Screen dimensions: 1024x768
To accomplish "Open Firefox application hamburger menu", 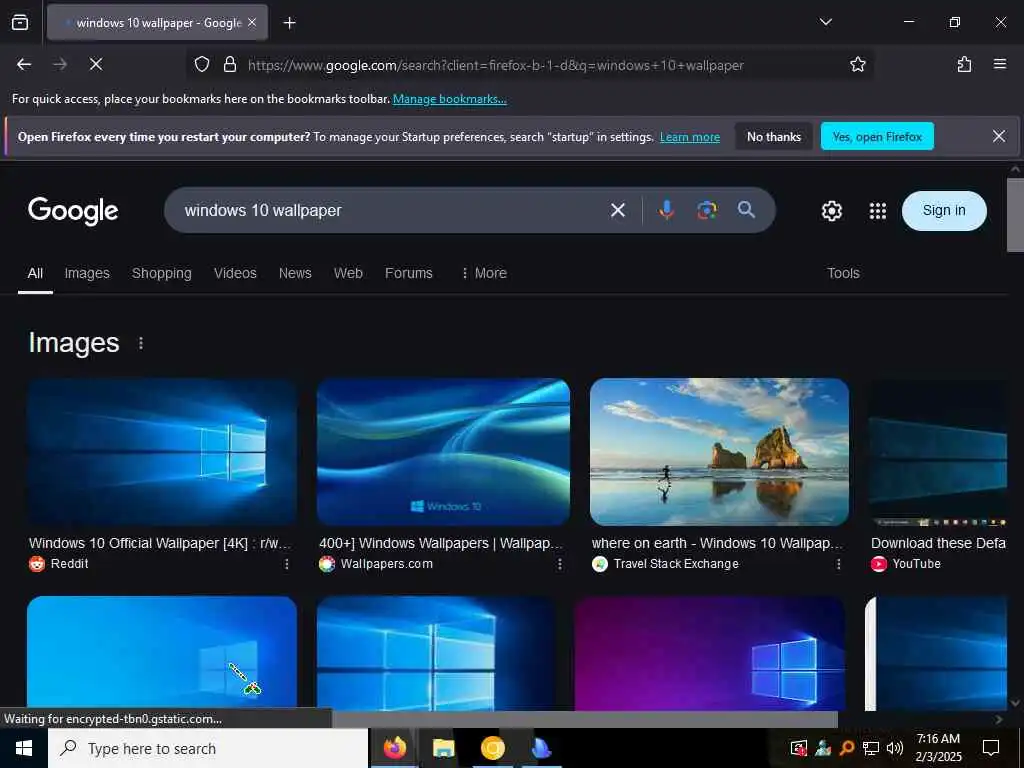I will (x=999, y=64).
